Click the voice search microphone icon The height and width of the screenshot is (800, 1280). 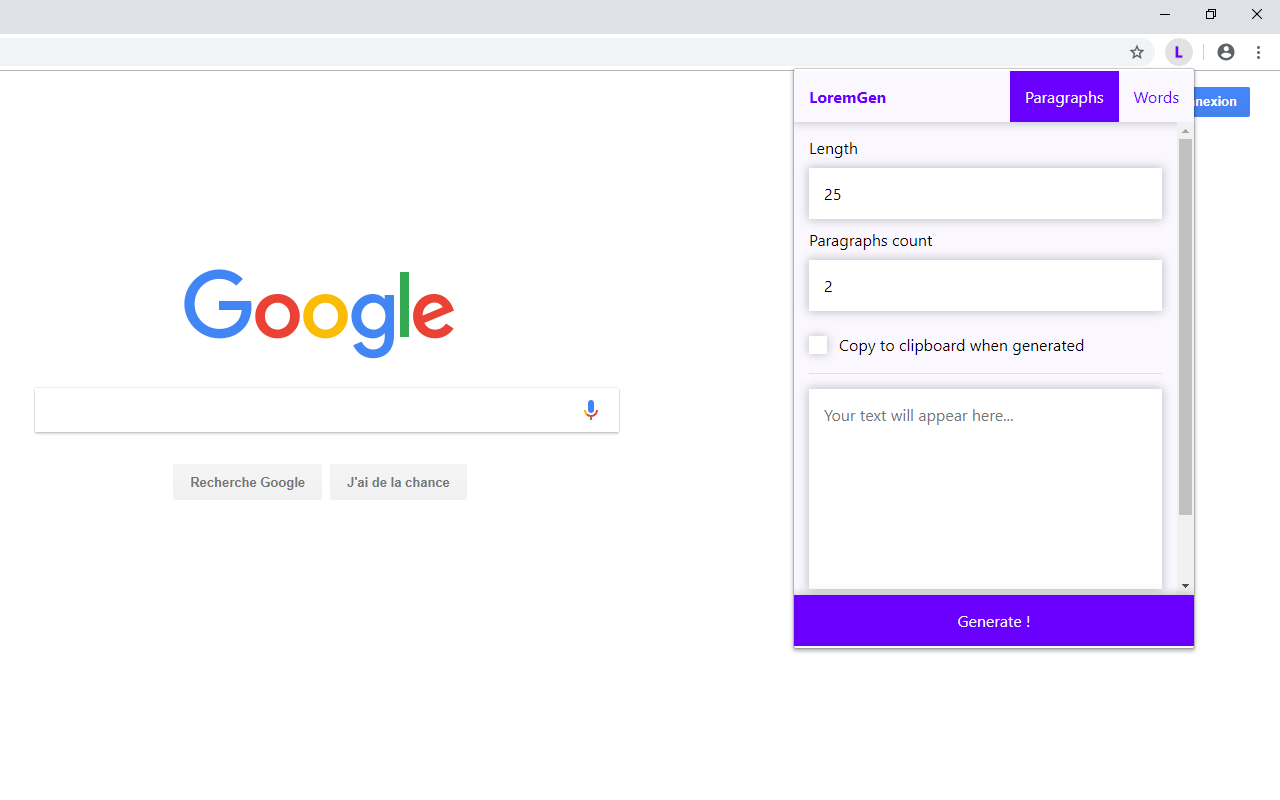coord(591,410)
